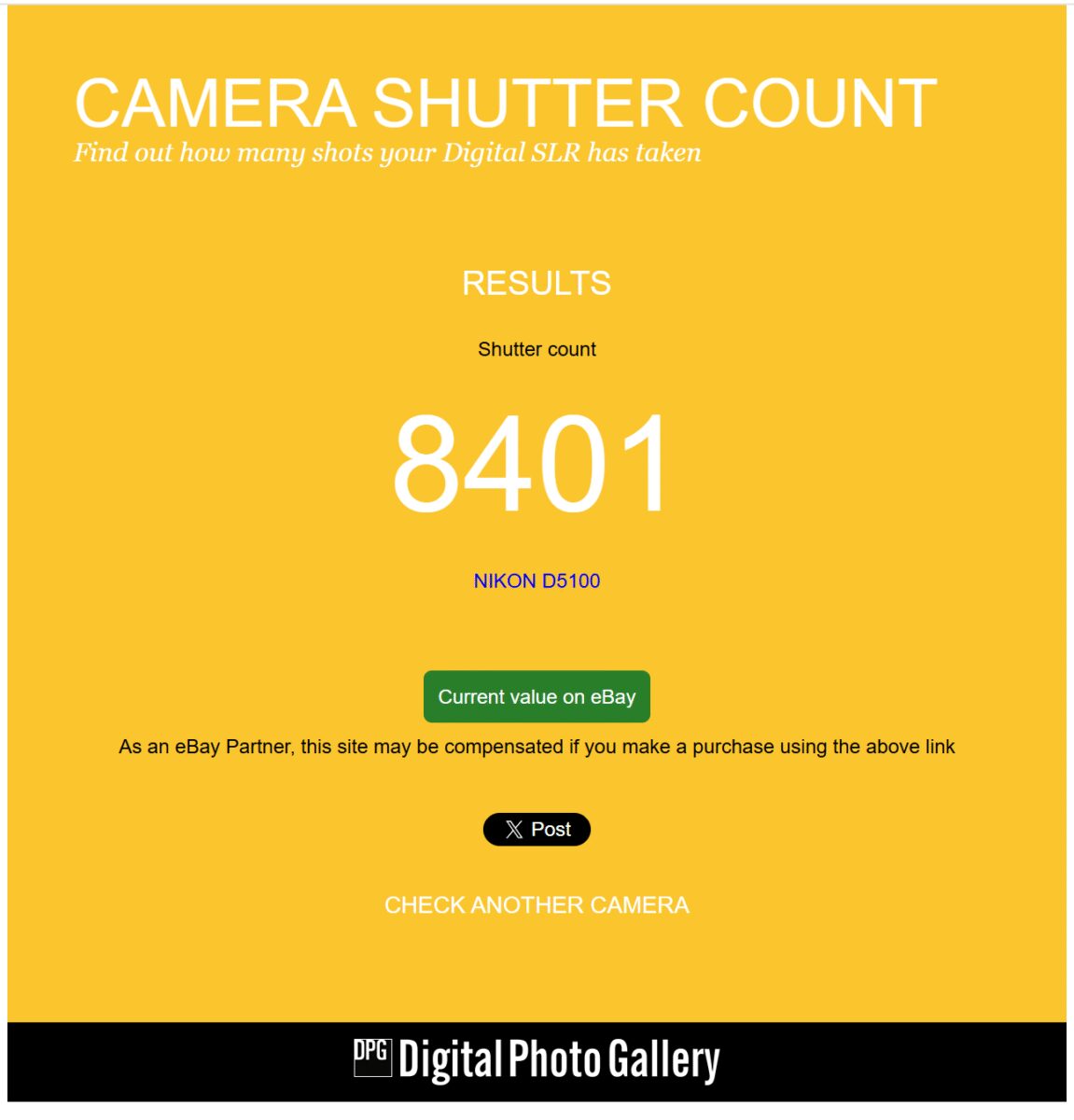Screen dimensions: 1074x1120
Task: Open the Current value on eBay button
Action: tap(537, 696)
